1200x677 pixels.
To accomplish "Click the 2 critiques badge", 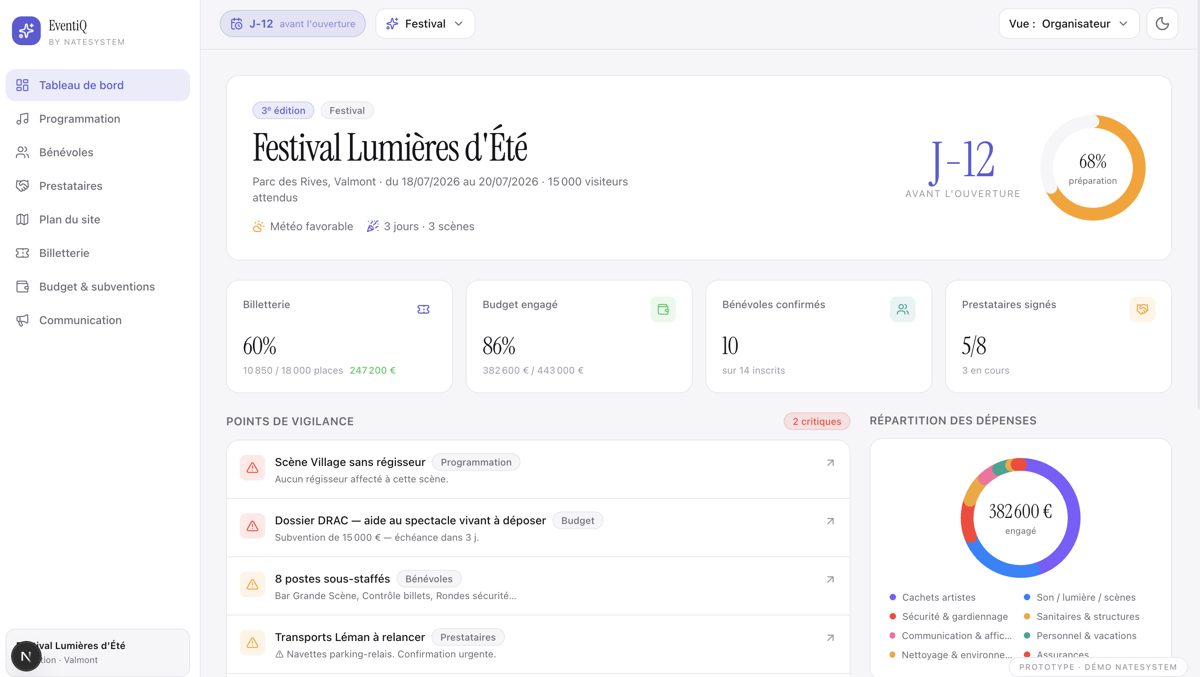I will coord(817,422).
